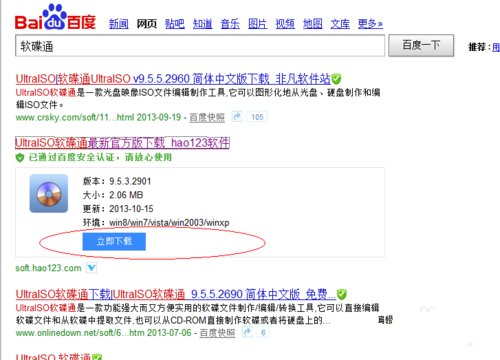Click green verified badge after 非凡软件站 title

pos(336,79)
